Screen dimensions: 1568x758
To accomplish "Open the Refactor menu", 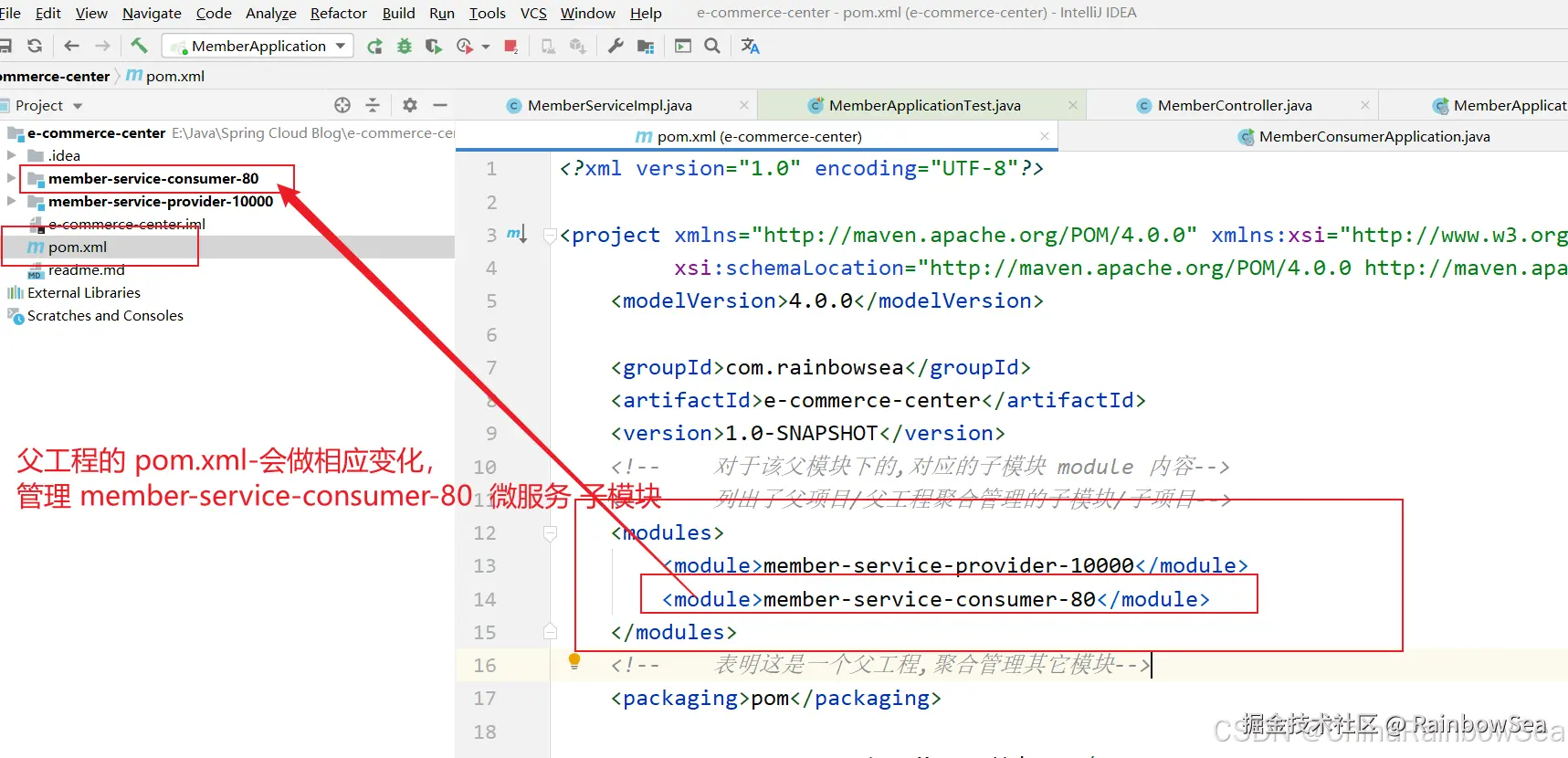I will (x=339, y=13).
